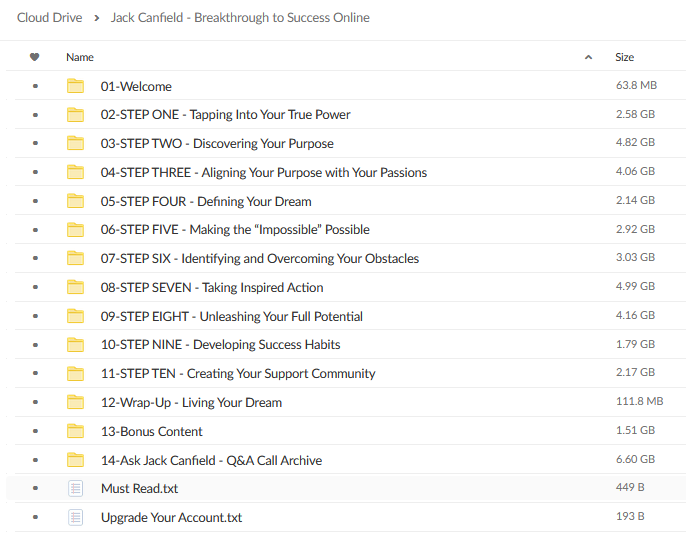Toggle favorite dot for 09-STEP EIGHT row
Viewport: 686px width, 552px height.
point(35,316)
